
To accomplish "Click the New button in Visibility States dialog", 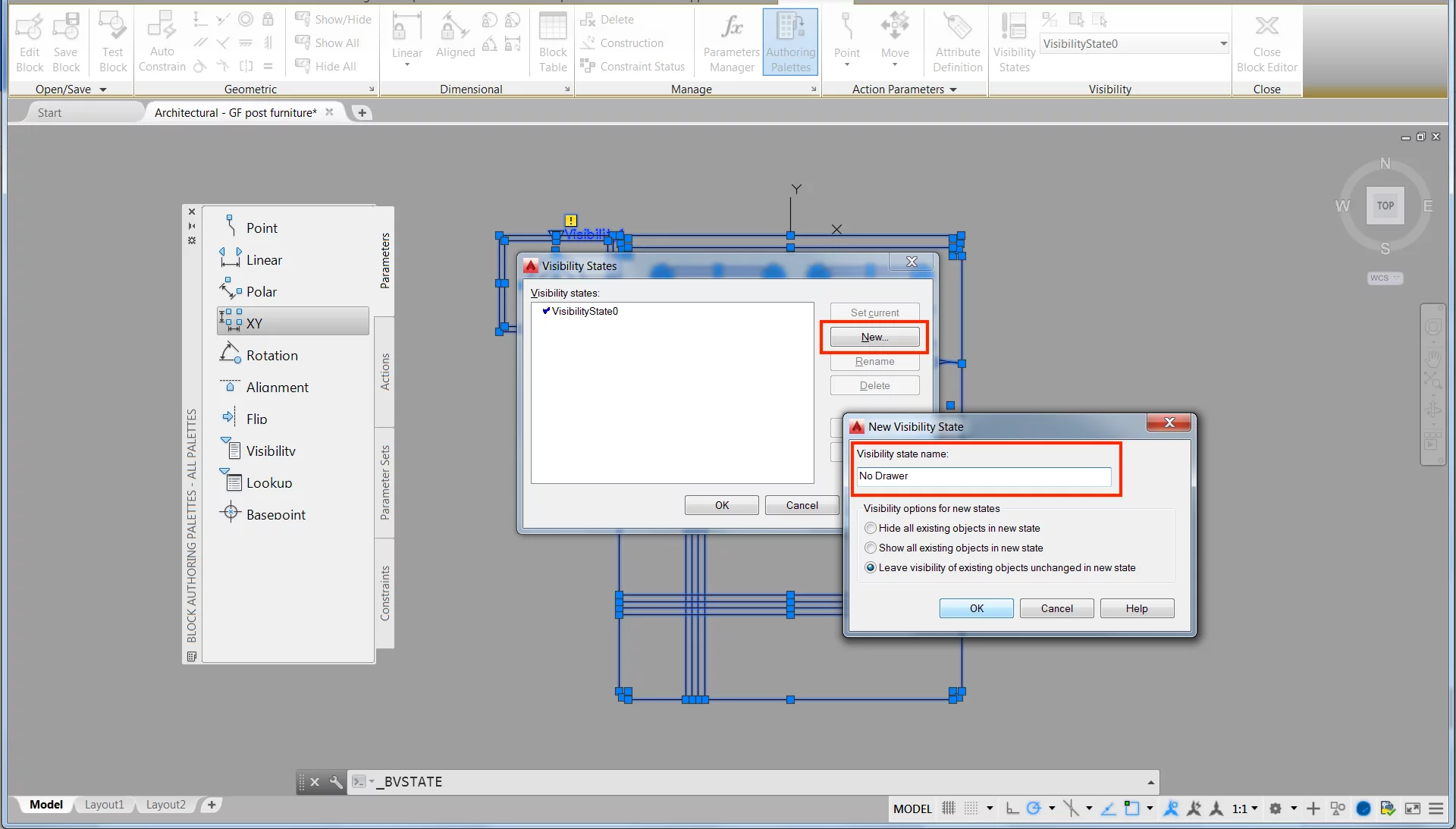I will click(873, 337).
